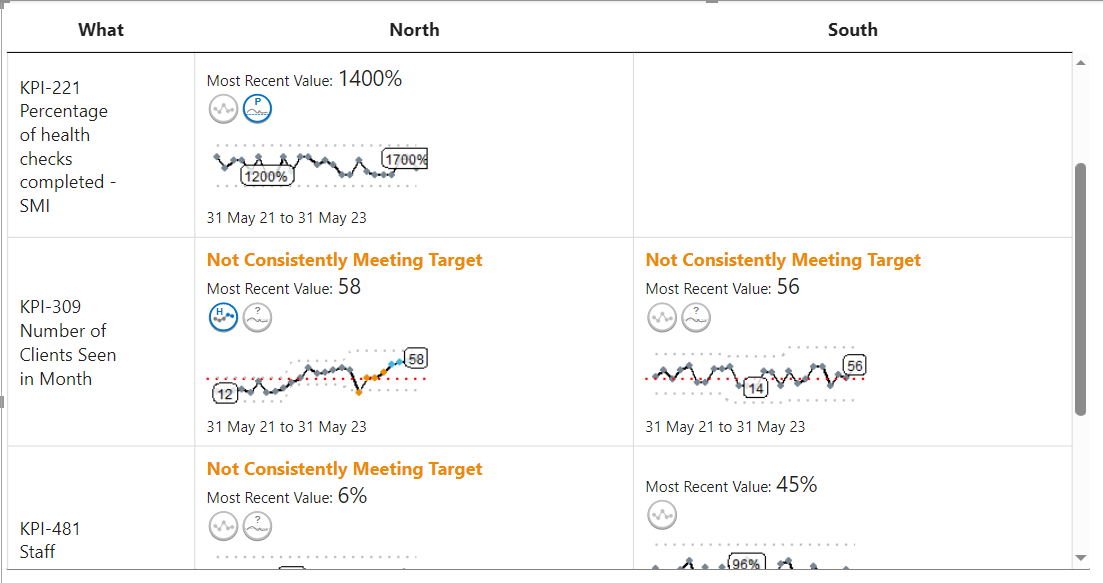
Task: Click the South column header
Action: click(852, 30)
